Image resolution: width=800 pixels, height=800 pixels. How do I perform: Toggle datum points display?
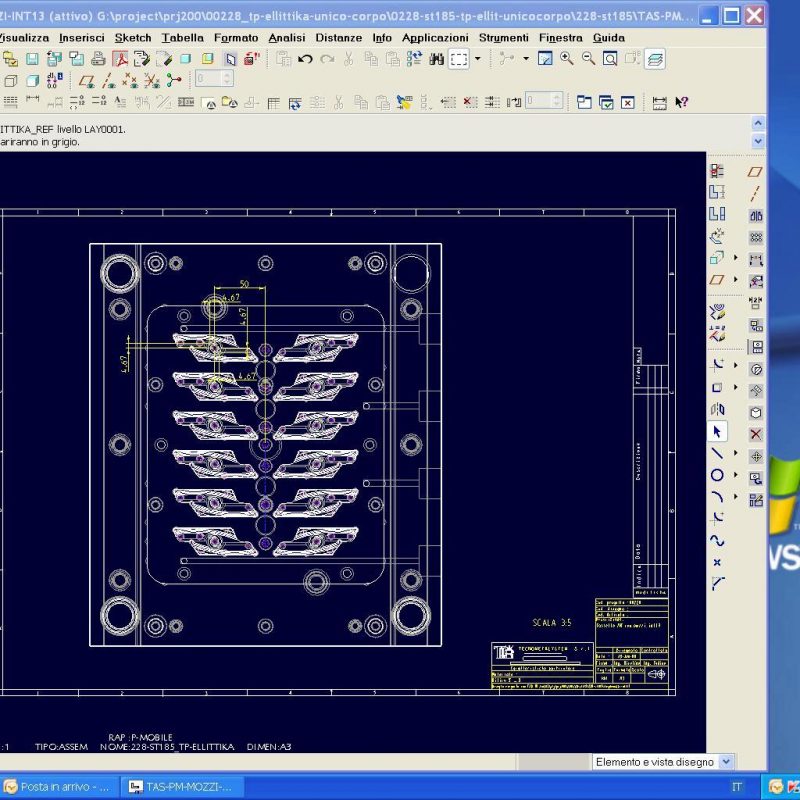(x=130, y=81)
